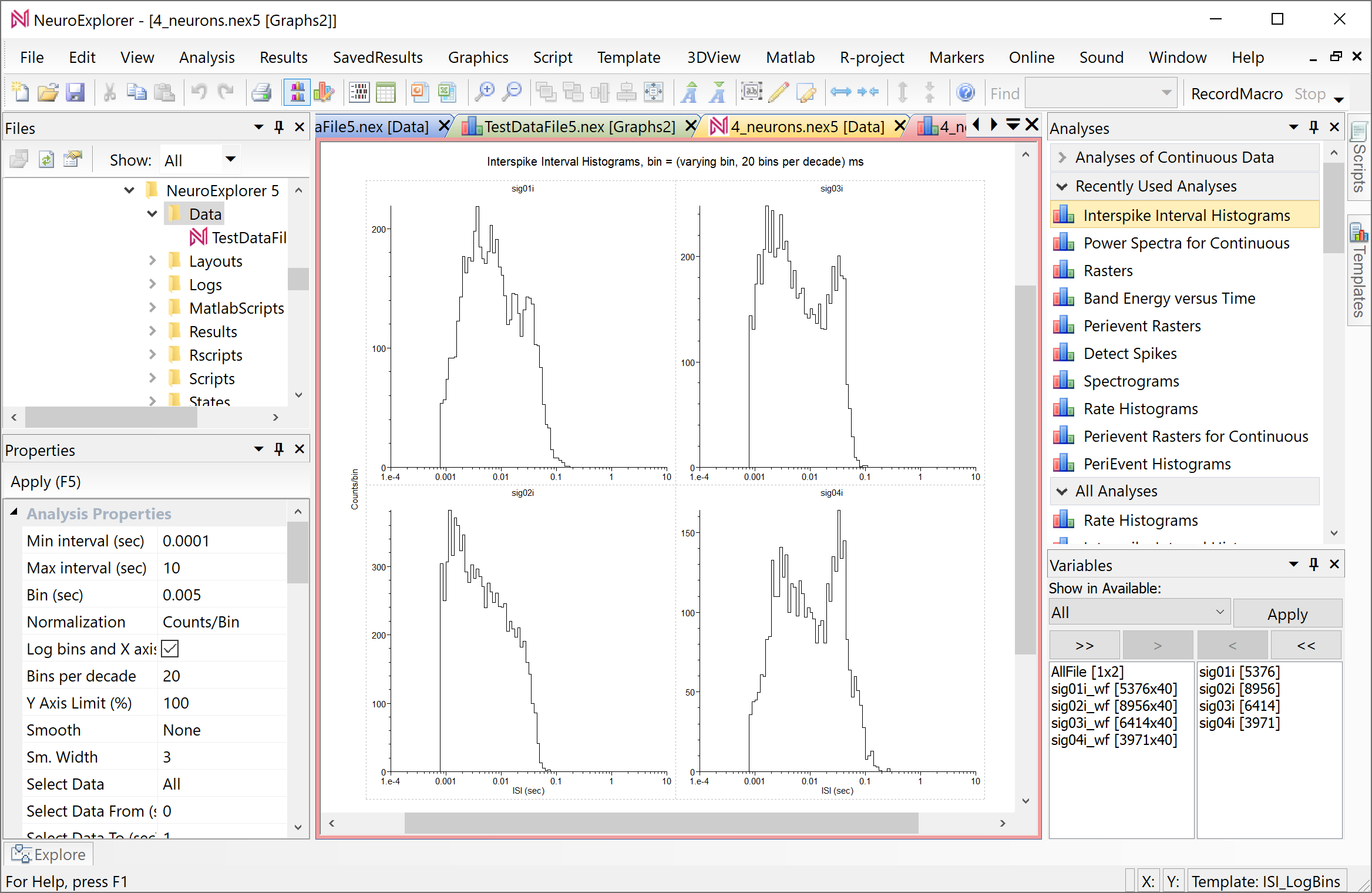Click the printer icon in toolbar
The width and height of the screenshot is (1372, 893).
point(261,92)
